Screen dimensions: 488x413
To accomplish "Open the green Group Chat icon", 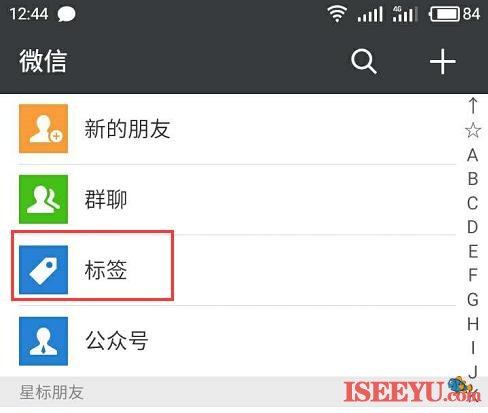I will [43, 199].
